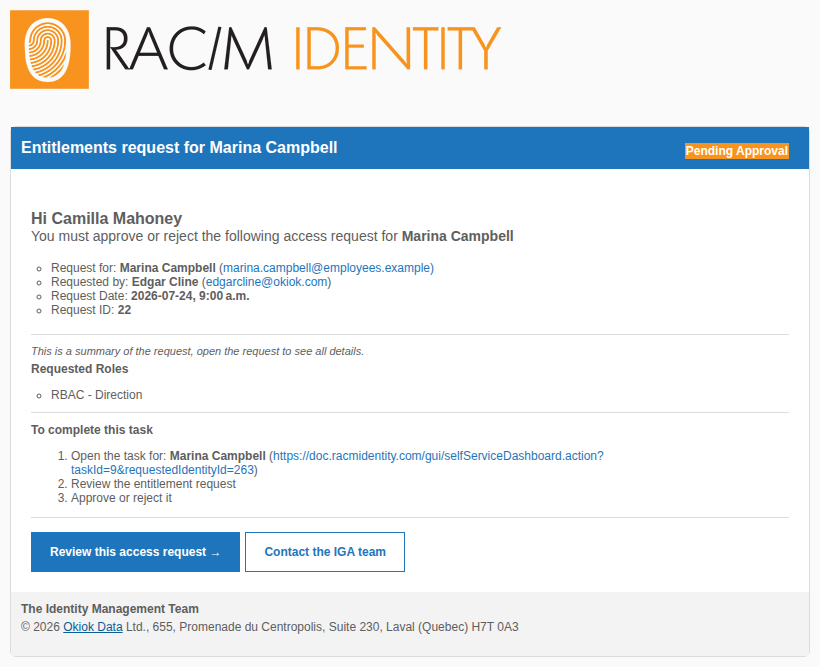Open the Okiok Data footer link
Viewport: 820px width, 667px height.
[93, 627]
